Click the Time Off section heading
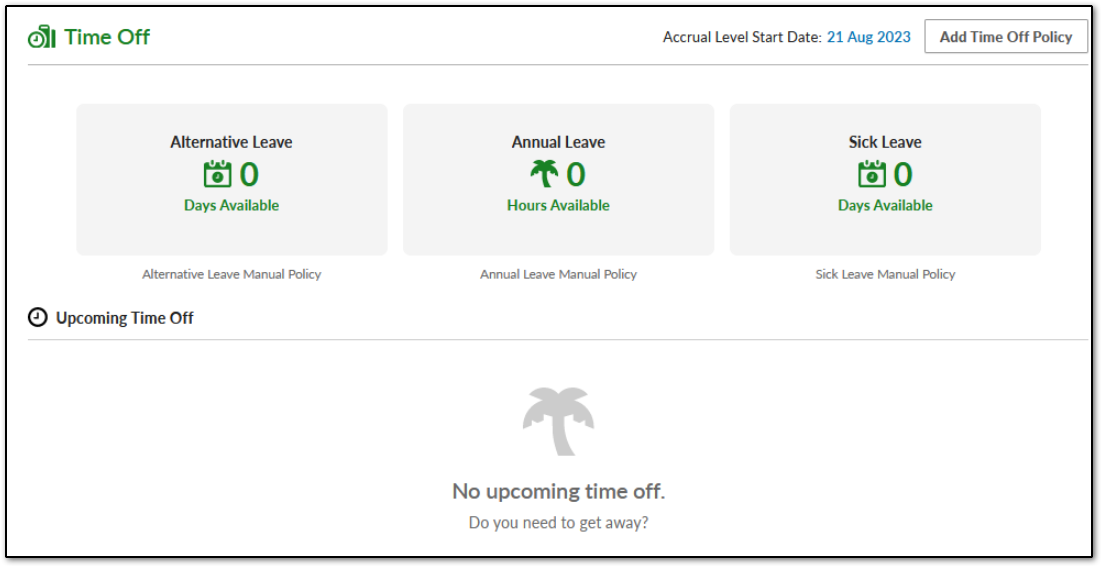The height and width of the screenshot is (567, 1102). pos(107,37)
